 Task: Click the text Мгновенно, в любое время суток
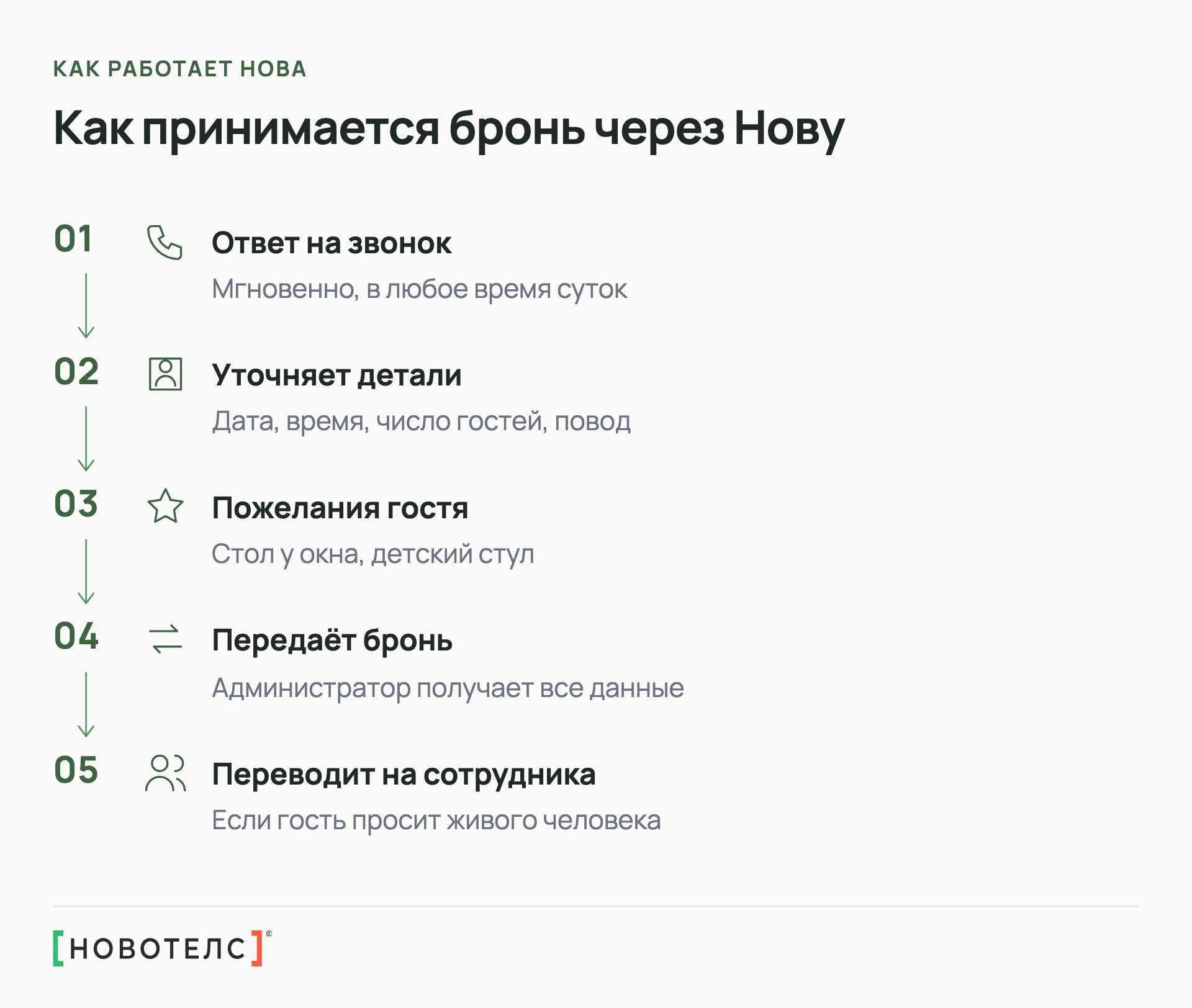click(x=420, y=289)
